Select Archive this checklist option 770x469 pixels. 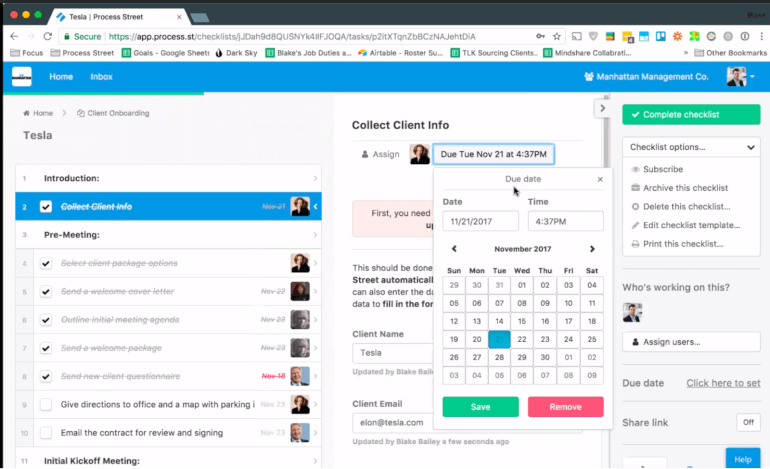point(686,188)
